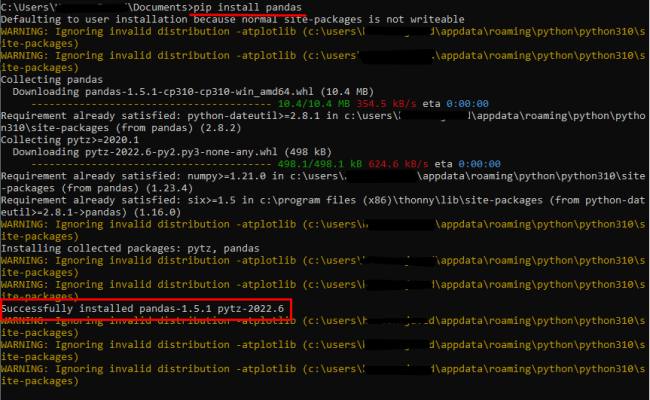Click 'Installing collected packages: pytz, pandas' line

click(130, 248)
